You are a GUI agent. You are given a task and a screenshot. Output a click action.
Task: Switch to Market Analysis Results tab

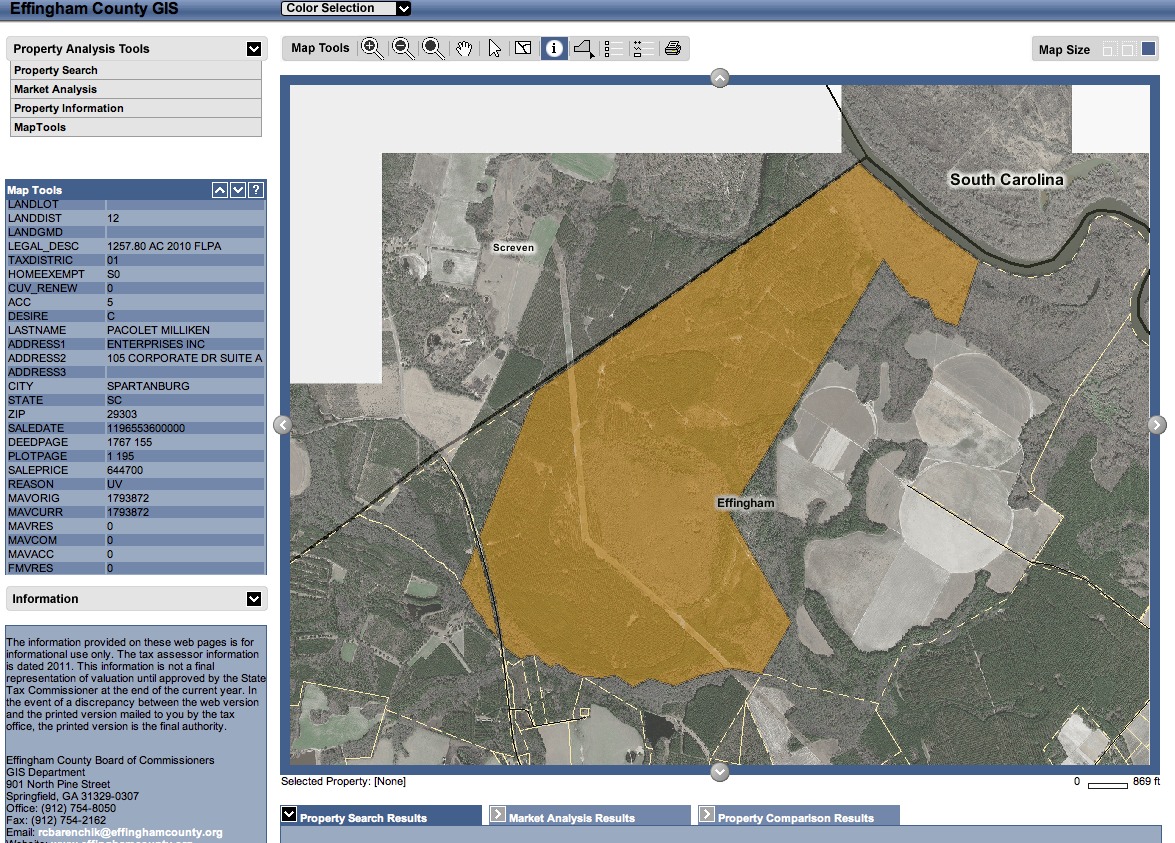(x=589, y=816)
